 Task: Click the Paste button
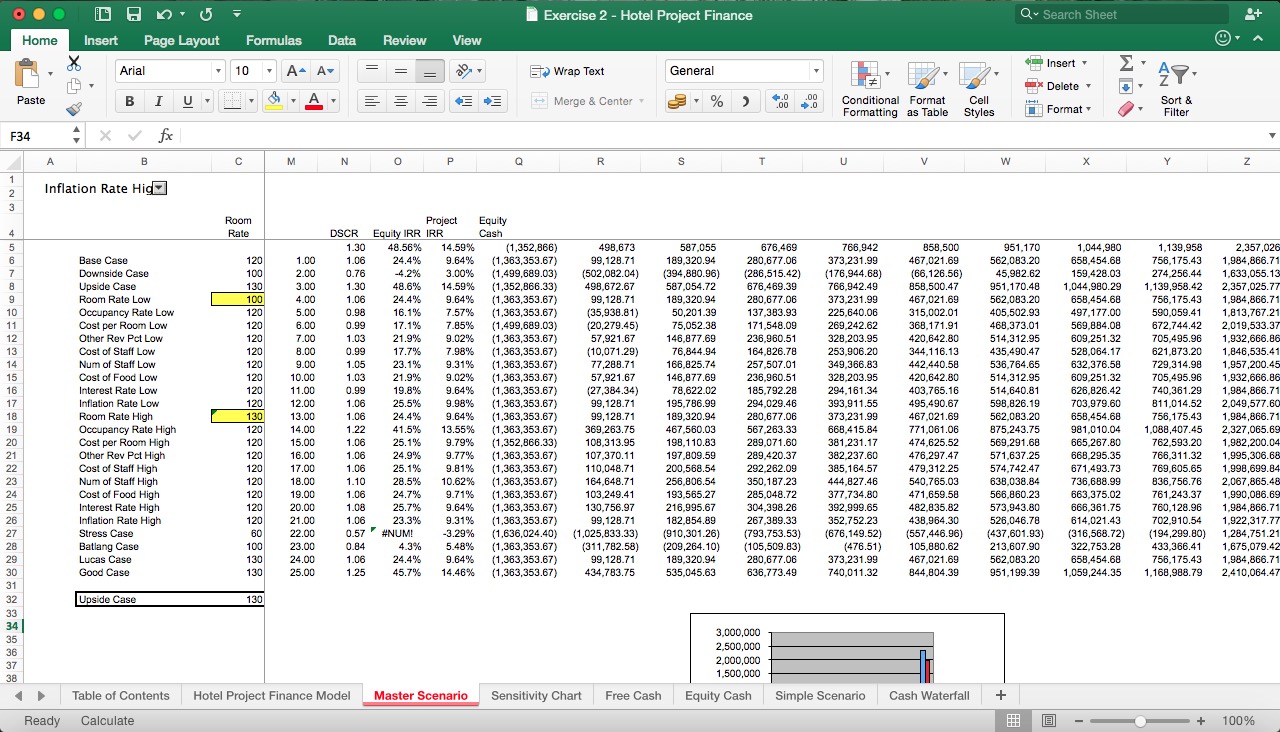[x=30, y=85]
